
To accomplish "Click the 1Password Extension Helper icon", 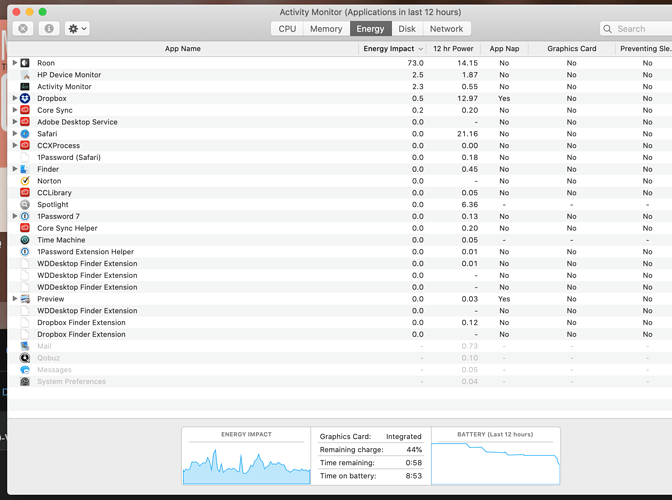I will [25, 251].
